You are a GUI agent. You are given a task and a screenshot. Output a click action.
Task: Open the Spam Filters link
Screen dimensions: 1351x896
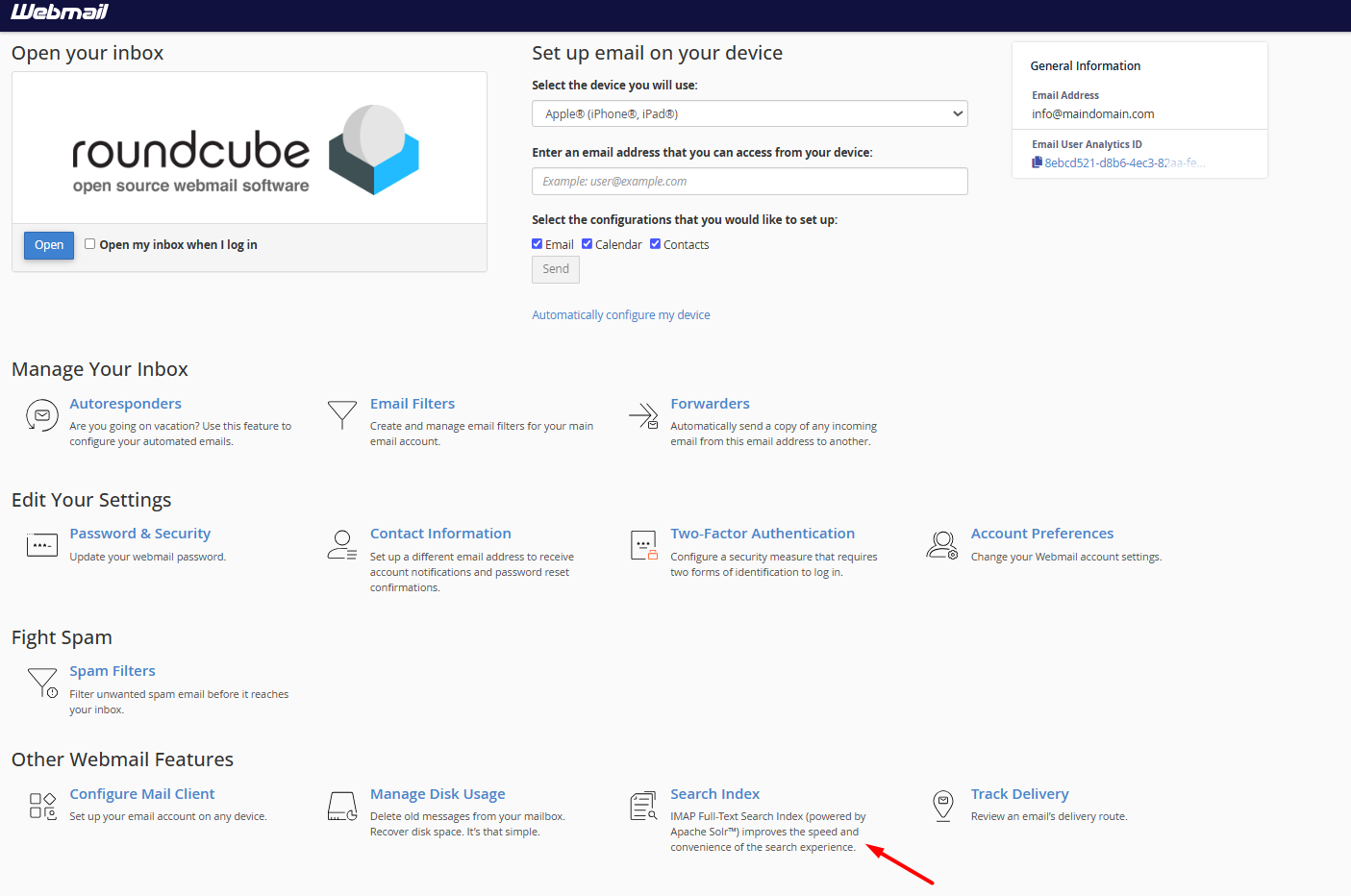tap(113, 671)
